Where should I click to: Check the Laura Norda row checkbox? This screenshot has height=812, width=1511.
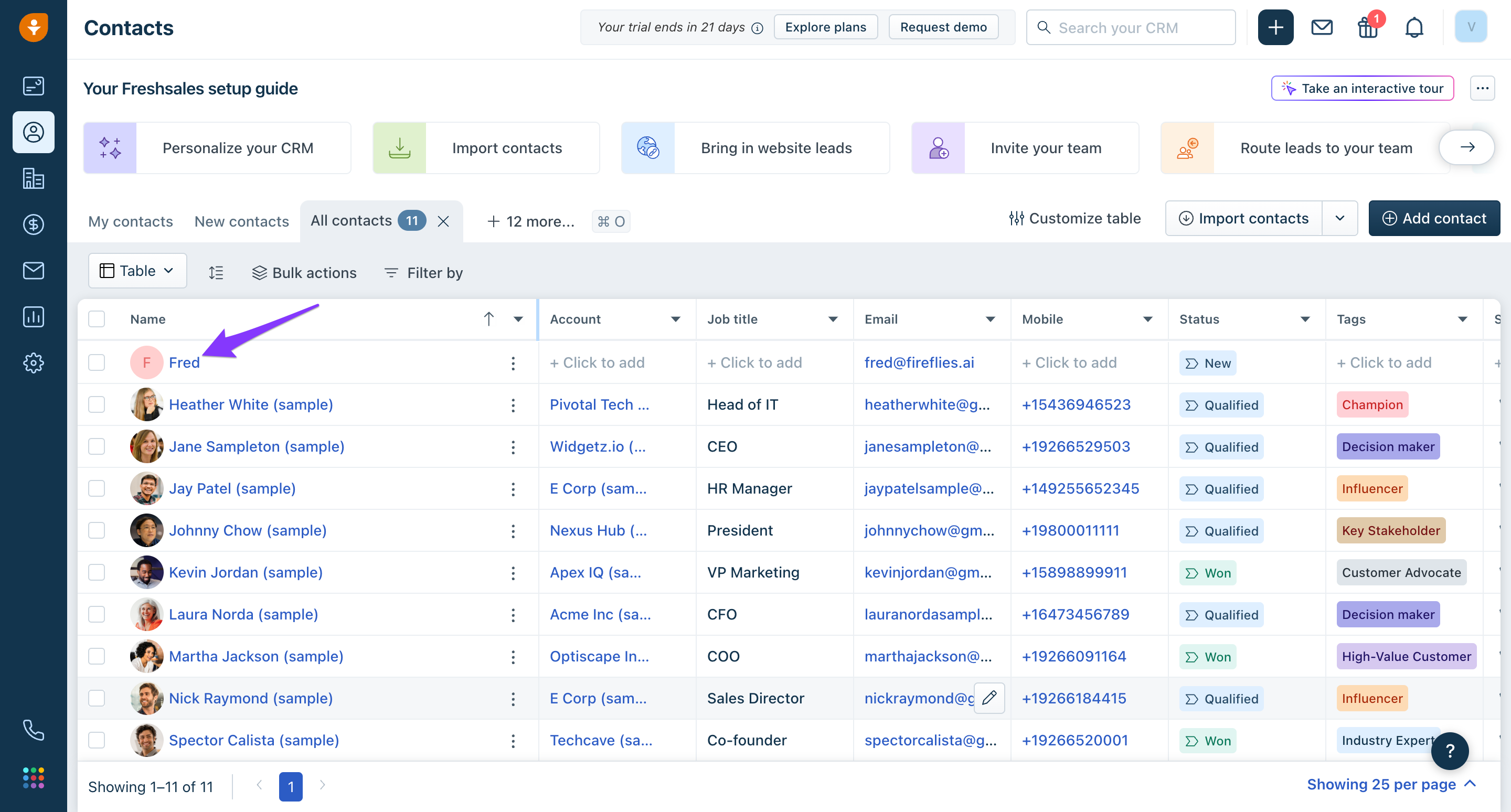(97, 614)
